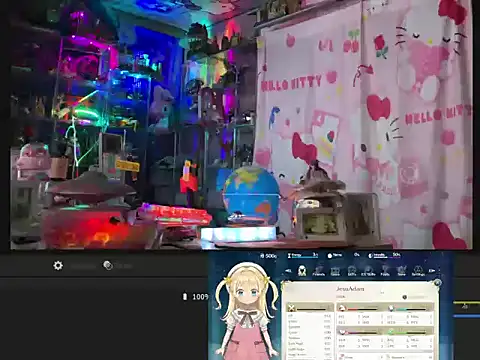Click the blonde anime character avatar

point(246,312)
